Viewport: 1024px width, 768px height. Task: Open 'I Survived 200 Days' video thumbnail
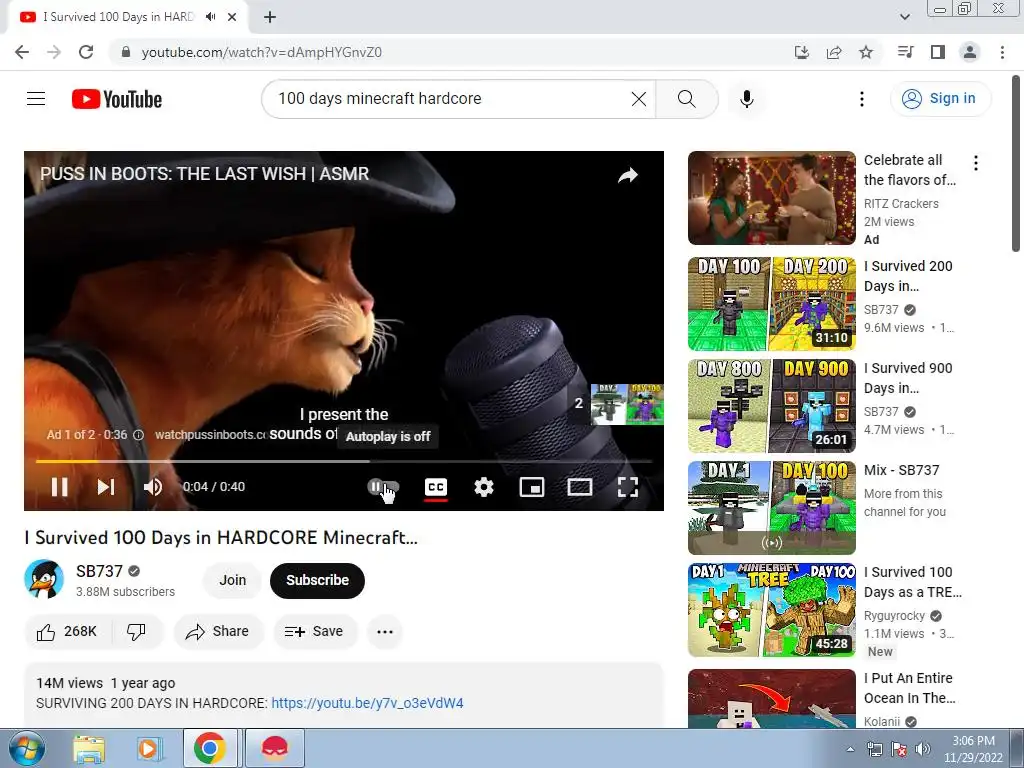772,304
